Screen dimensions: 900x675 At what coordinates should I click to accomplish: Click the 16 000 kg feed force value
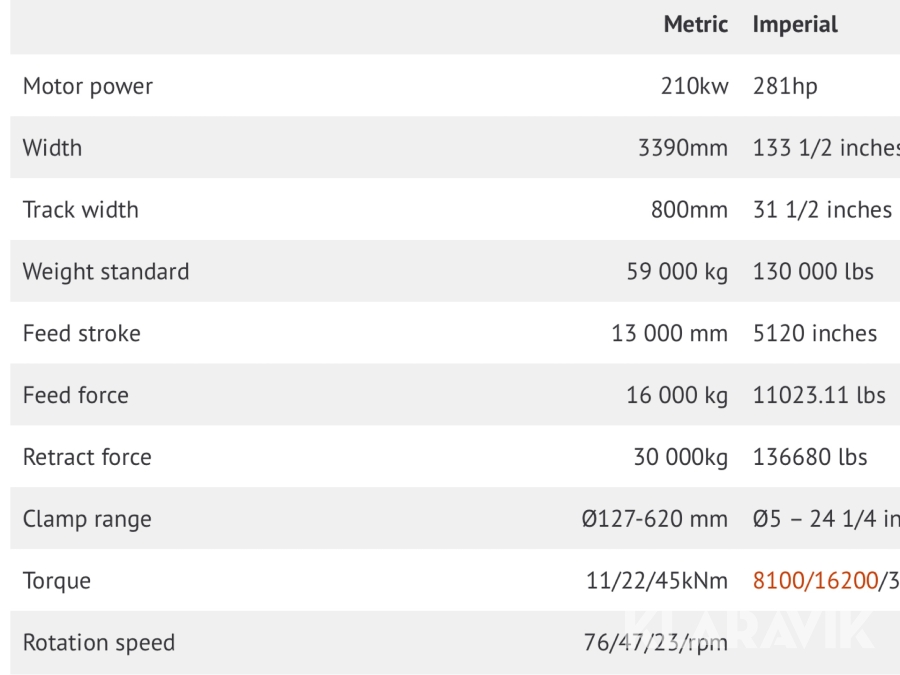coord(677,396)
